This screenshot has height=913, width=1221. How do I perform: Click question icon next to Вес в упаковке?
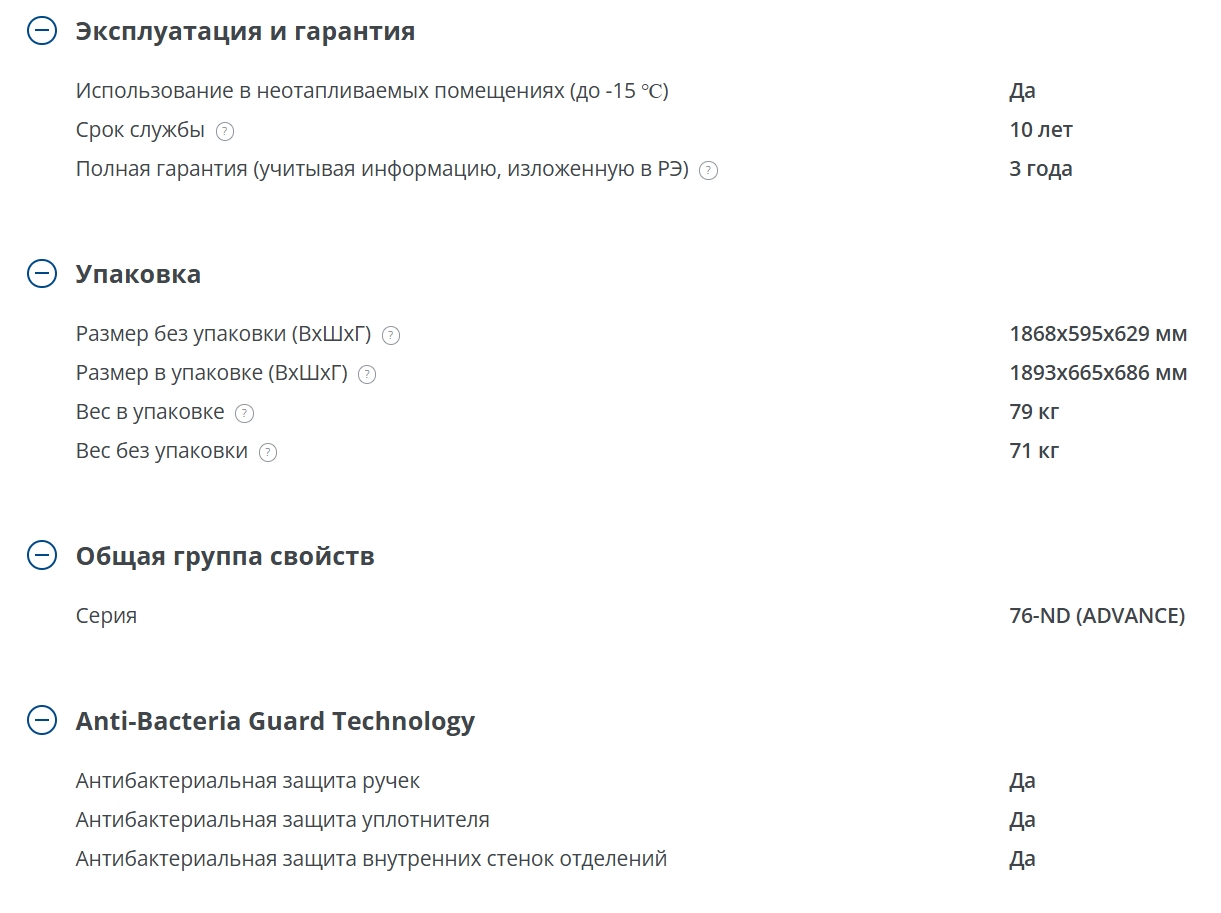pos(244,413)
